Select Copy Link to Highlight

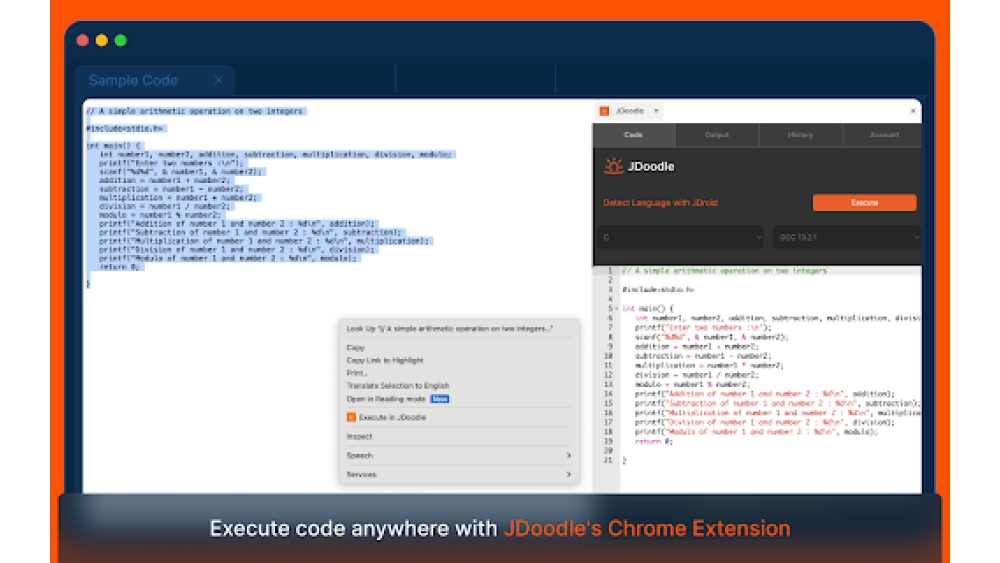click(385, 361)
